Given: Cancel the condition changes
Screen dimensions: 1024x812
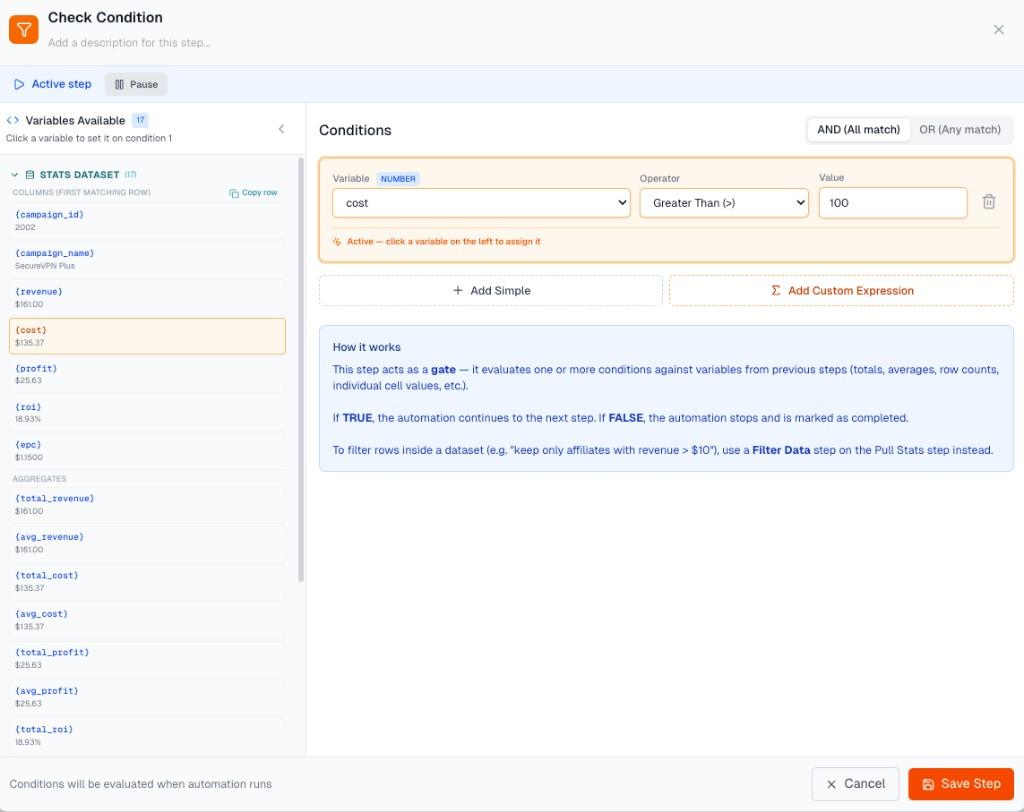Looking at the screenshot, I should tap(856, 784).
